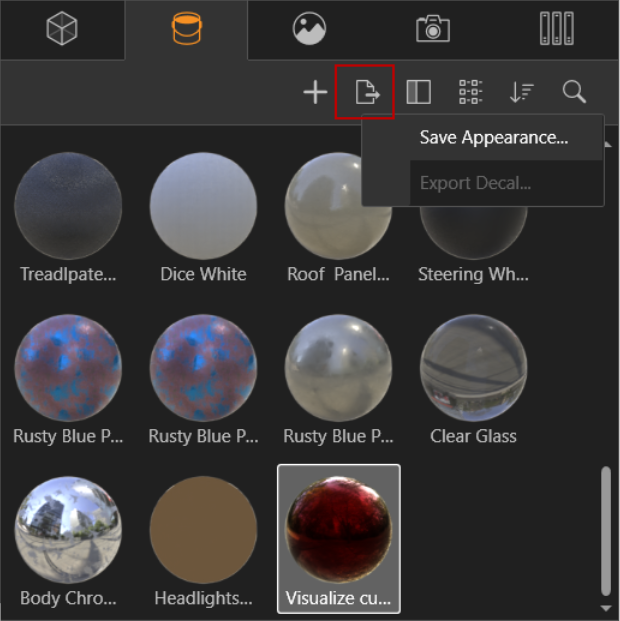Click the plus icon to add appearance
This screenshot has height=621, width=620.
click(315, 93)
